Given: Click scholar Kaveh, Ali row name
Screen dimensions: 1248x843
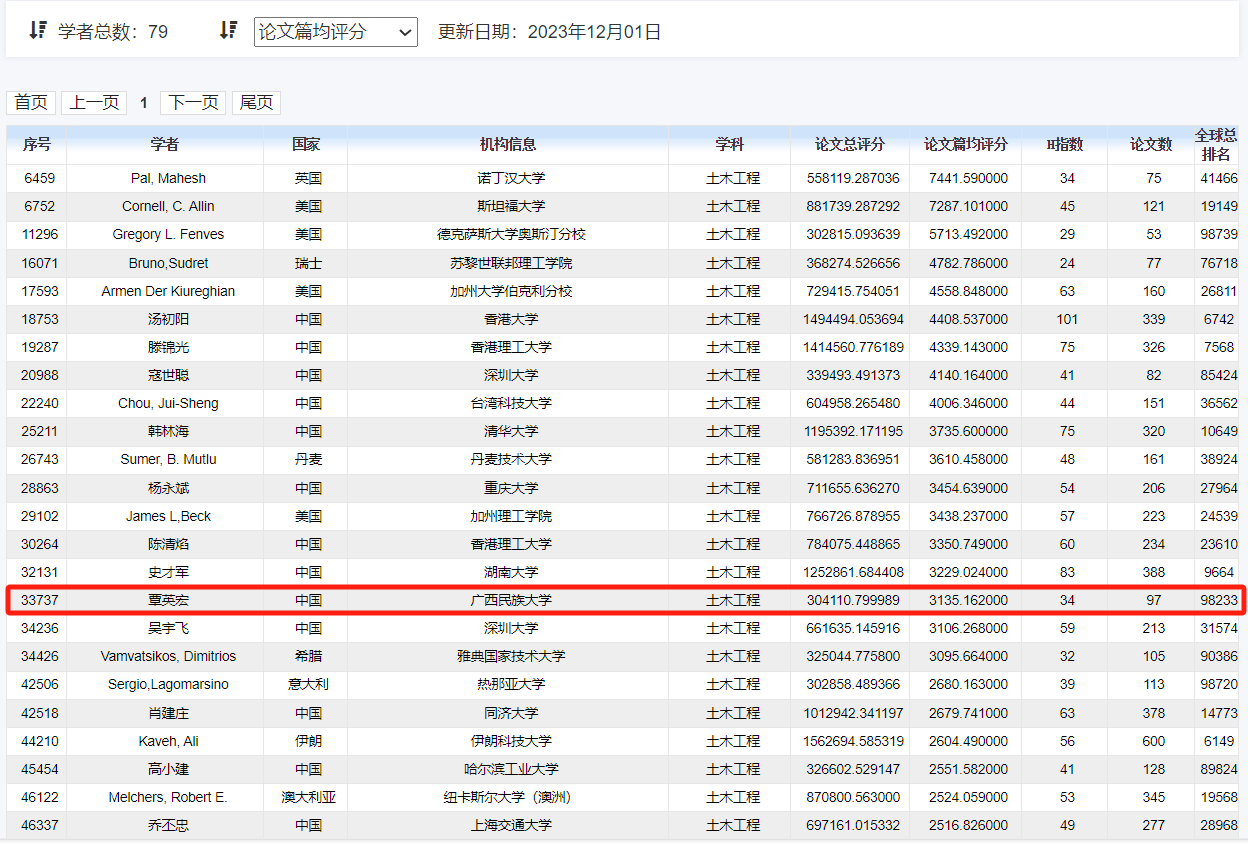Looking at the screenshot, I should 168,742.
